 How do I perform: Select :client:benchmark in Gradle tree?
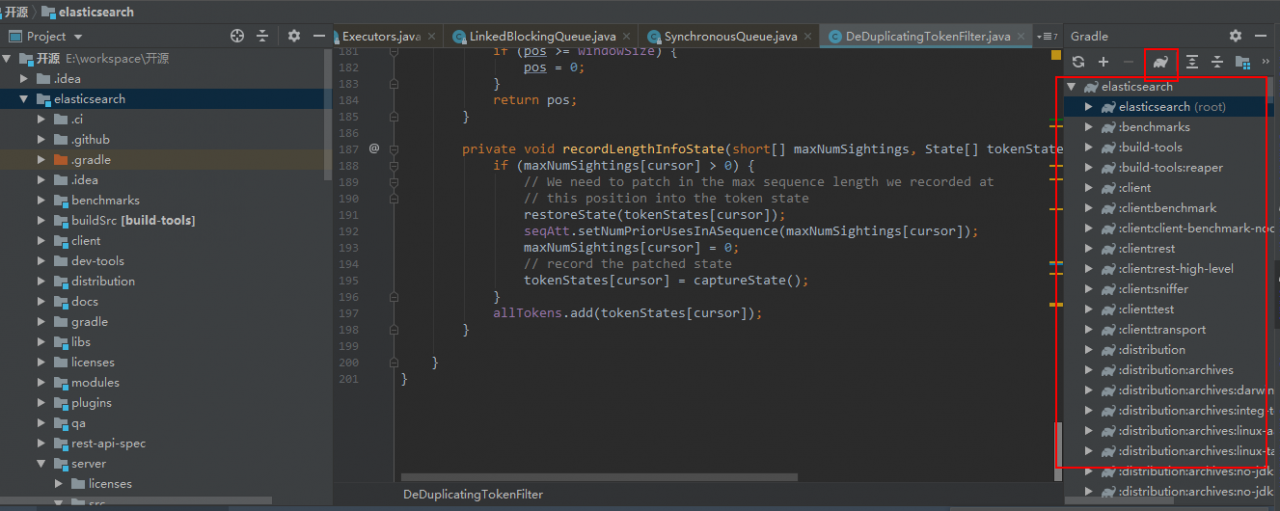[1167, 208]
